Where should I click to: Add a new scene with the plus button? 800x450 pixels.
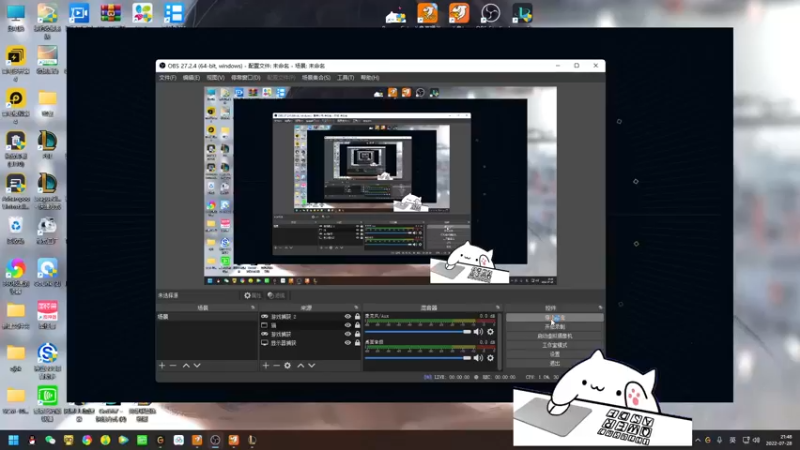(162, 366)
